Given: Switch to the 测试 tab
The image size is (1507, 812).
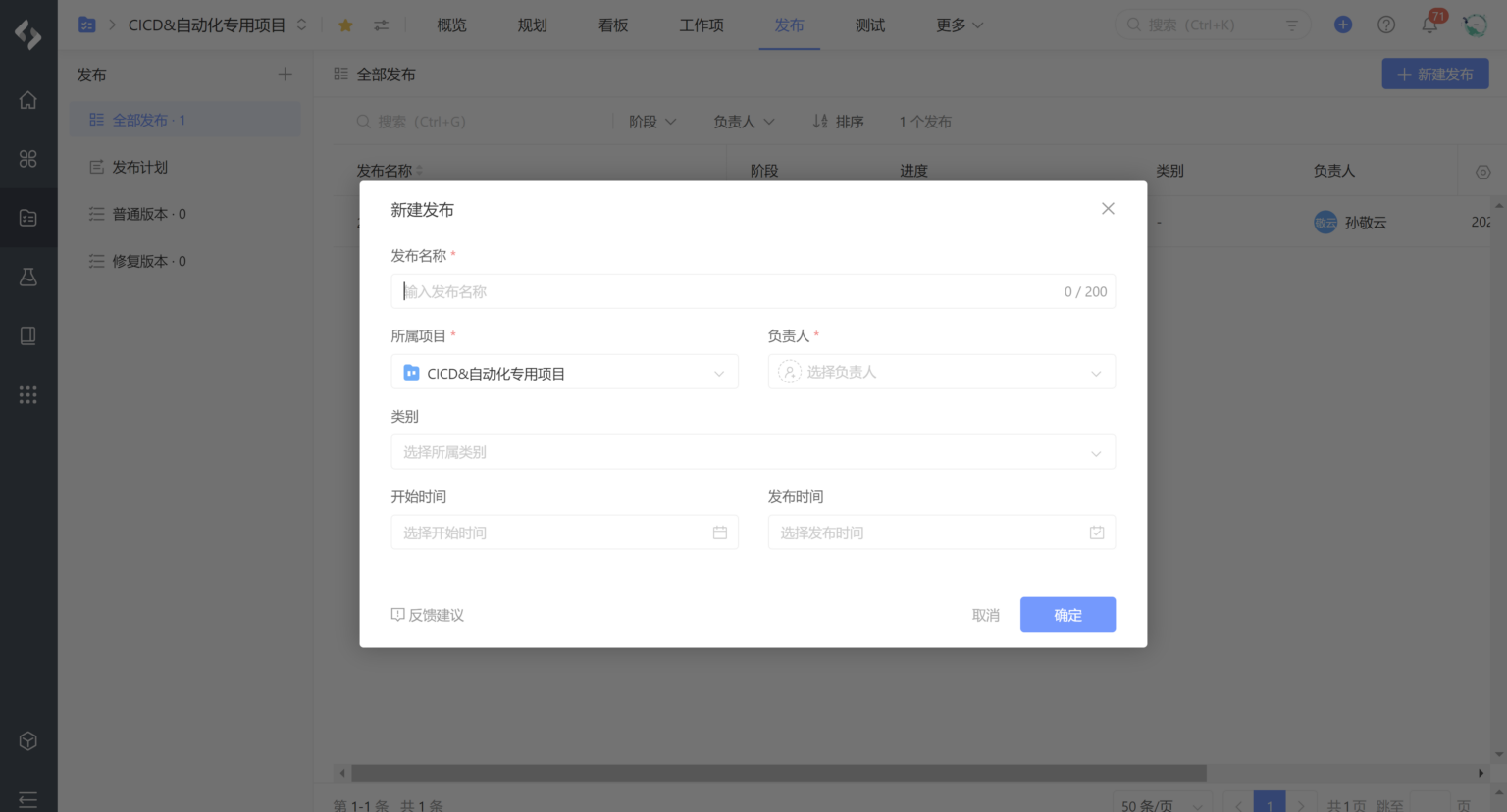Looking at the screenshot, I should [x=869, y=25].
